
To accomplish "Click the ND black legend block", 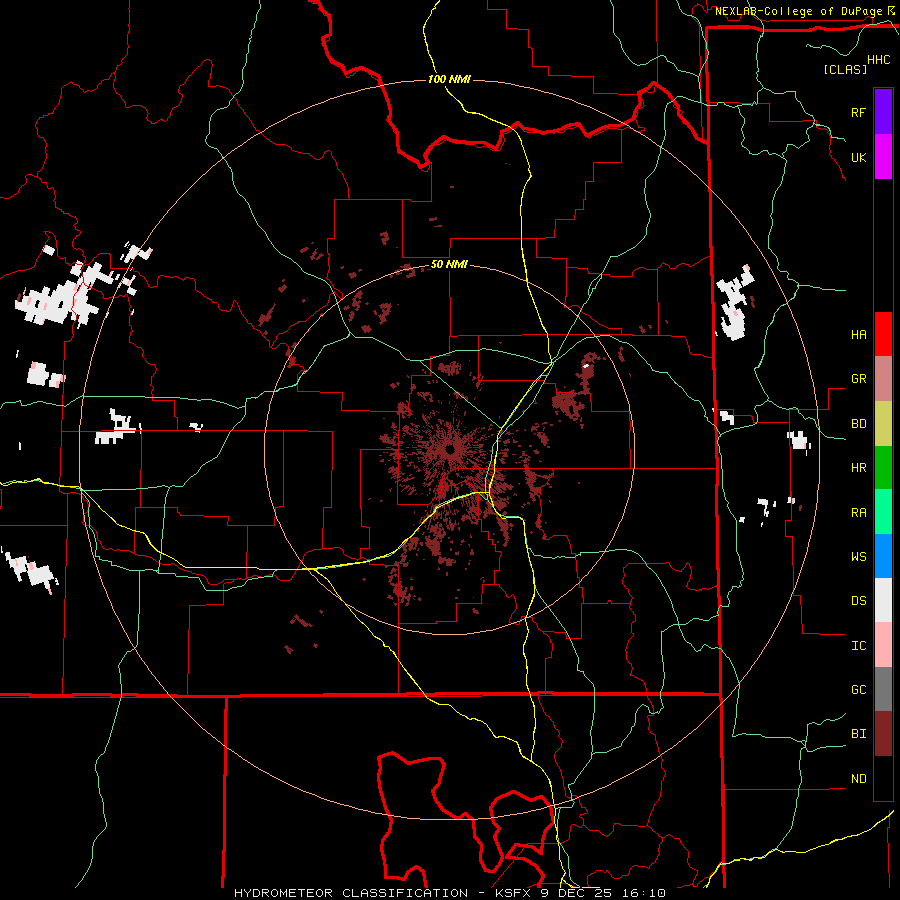I will click(883, 778).
